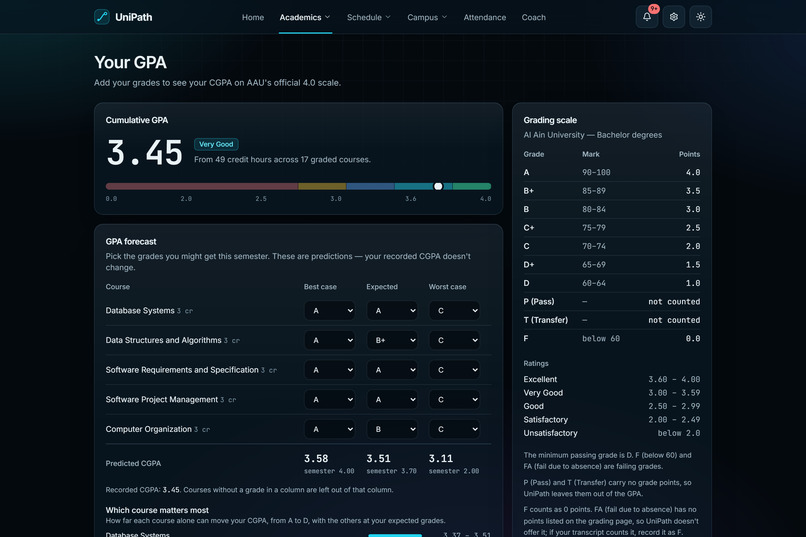This screenshot has width=806, height=537.
Task: Open Computer Organization best case dropdown
Action: 329,429
